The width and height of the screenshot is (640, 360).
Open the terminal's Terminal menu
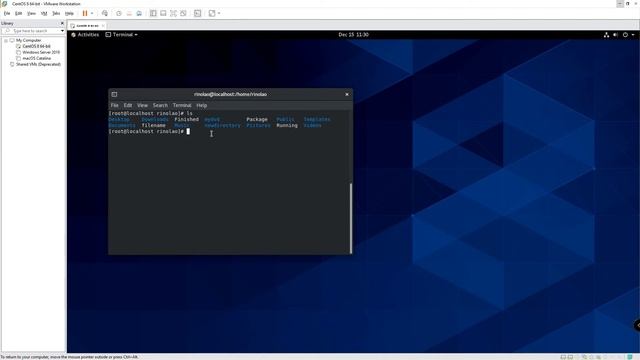click(x=182, y=105)
